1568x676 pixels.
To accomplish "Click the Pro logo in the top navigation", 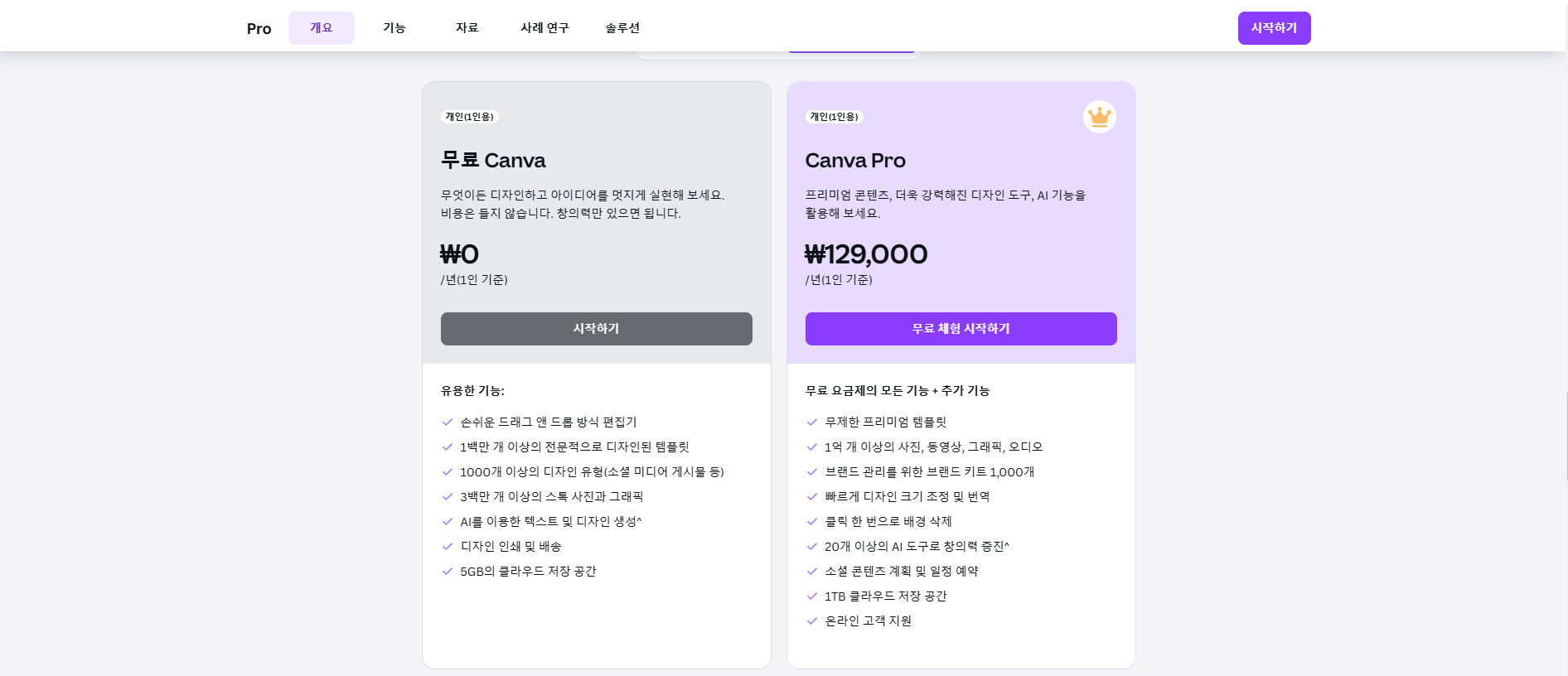I will point(258,27).
